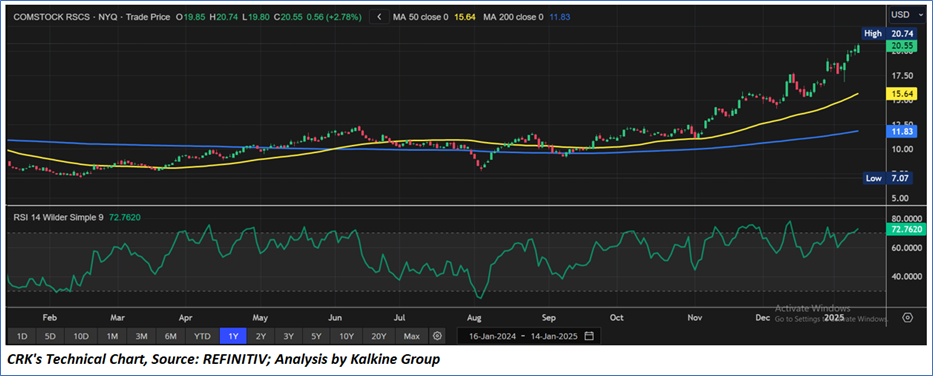Image resolution: width=933 pixels, height=376 pixels.
Task: Select the 1D time range
Action: point(21,336)
